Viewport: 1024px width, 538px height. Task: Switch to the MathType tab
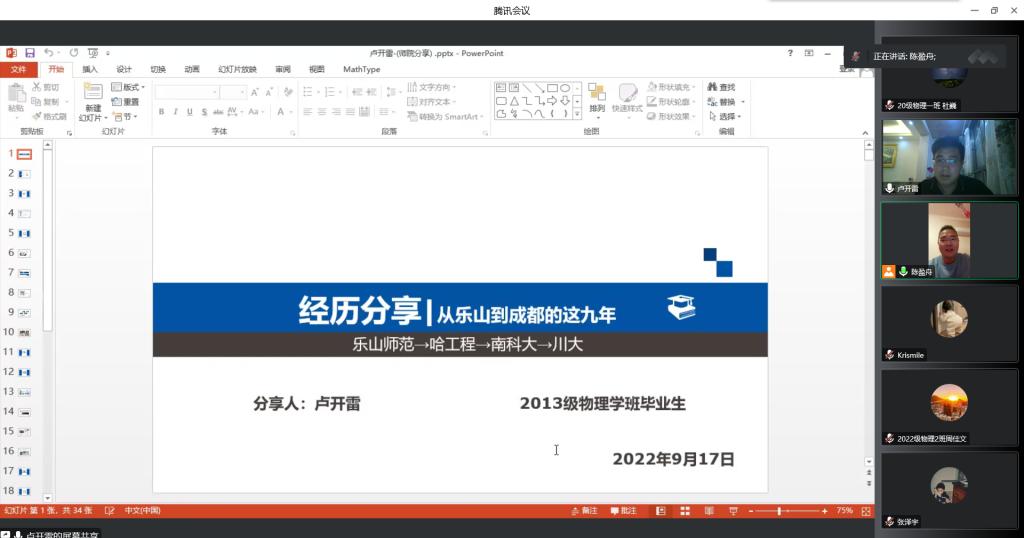[361, 69]
